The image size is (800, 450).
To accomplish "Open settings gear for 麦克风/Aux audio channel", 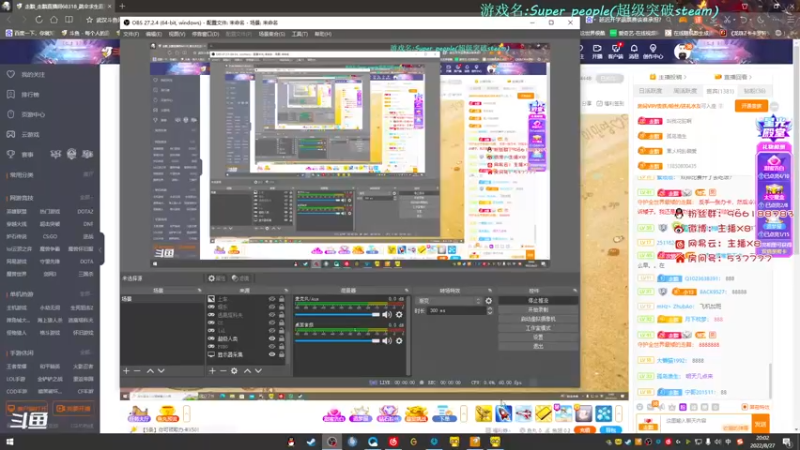I will pyautogui.click(x=399, y=315).
